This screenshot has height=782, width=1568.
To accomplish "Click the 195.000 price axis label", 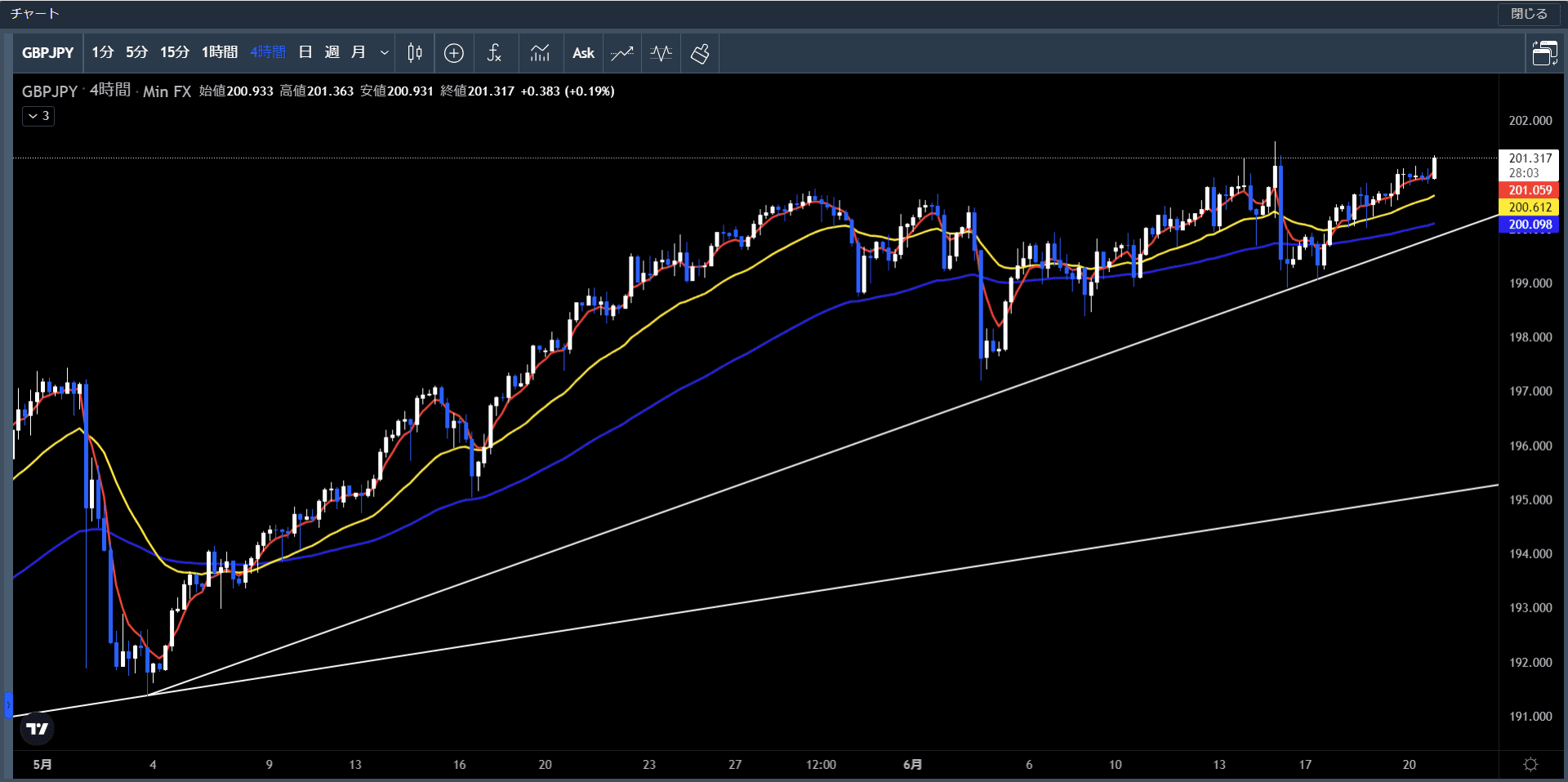I will click(x=1530, y=500).
